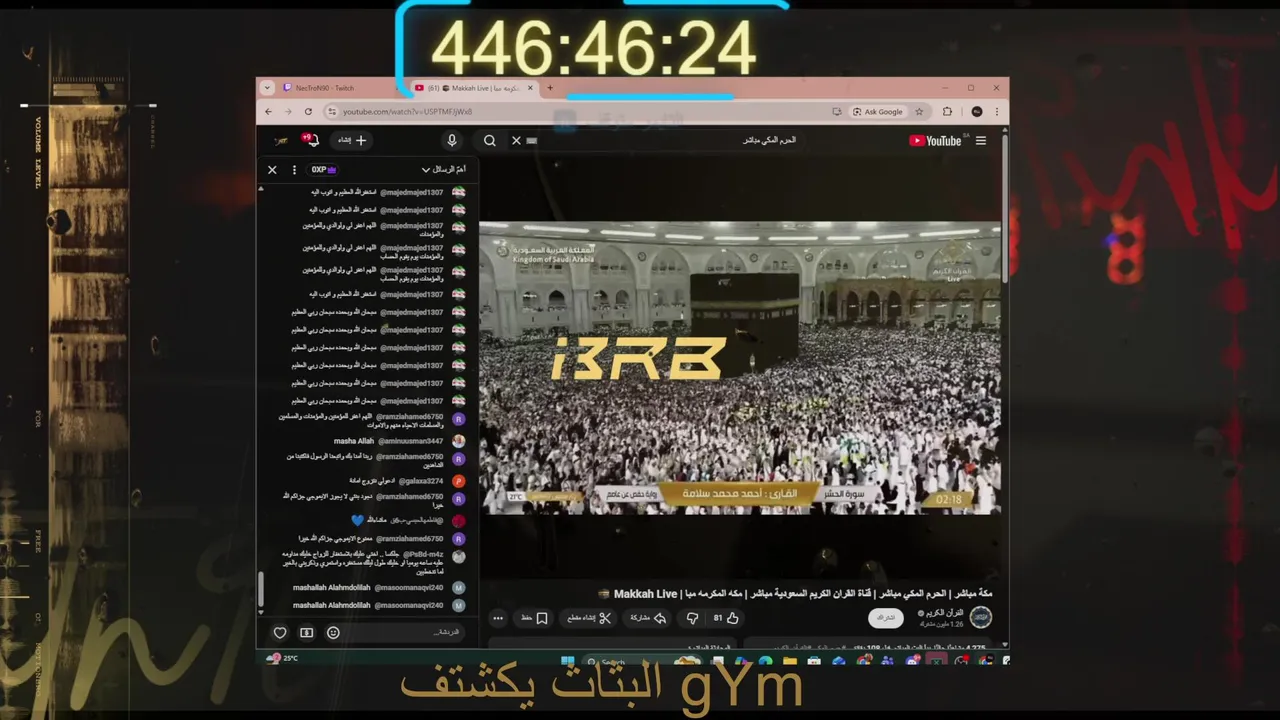This screenshot has width=1280, height=720.
Task: Expand the top messages chat dropdown
Action: [x=443, y=170]
